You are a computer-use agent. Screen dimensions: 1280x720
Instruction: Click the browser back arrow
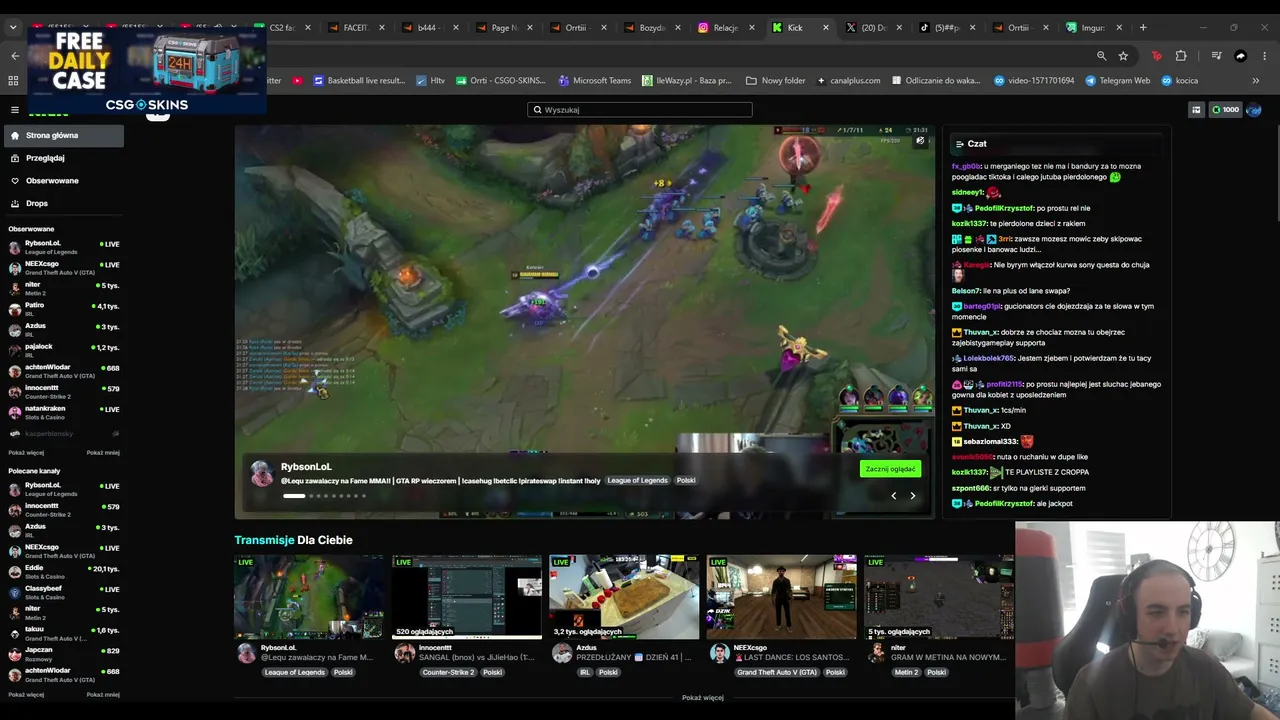(15, 56)
